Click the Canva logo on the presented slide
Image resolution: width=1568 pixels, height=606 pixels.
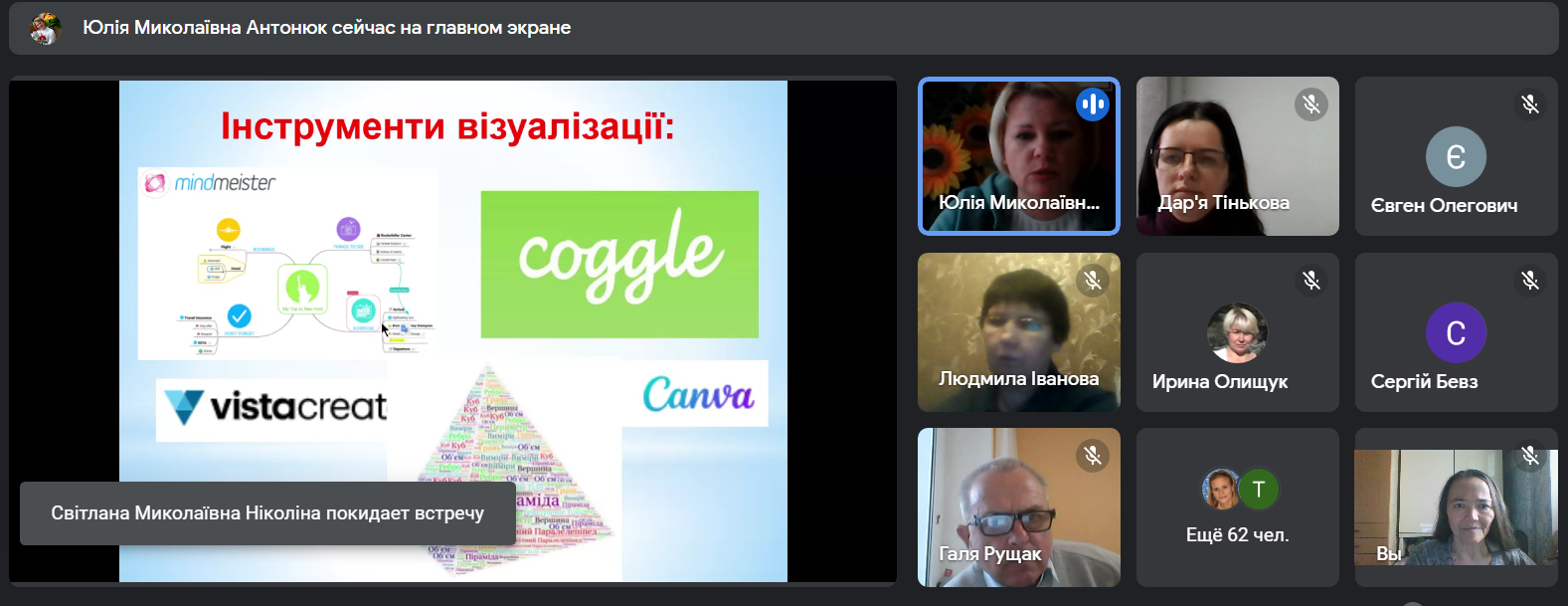(x=697, y=394)
